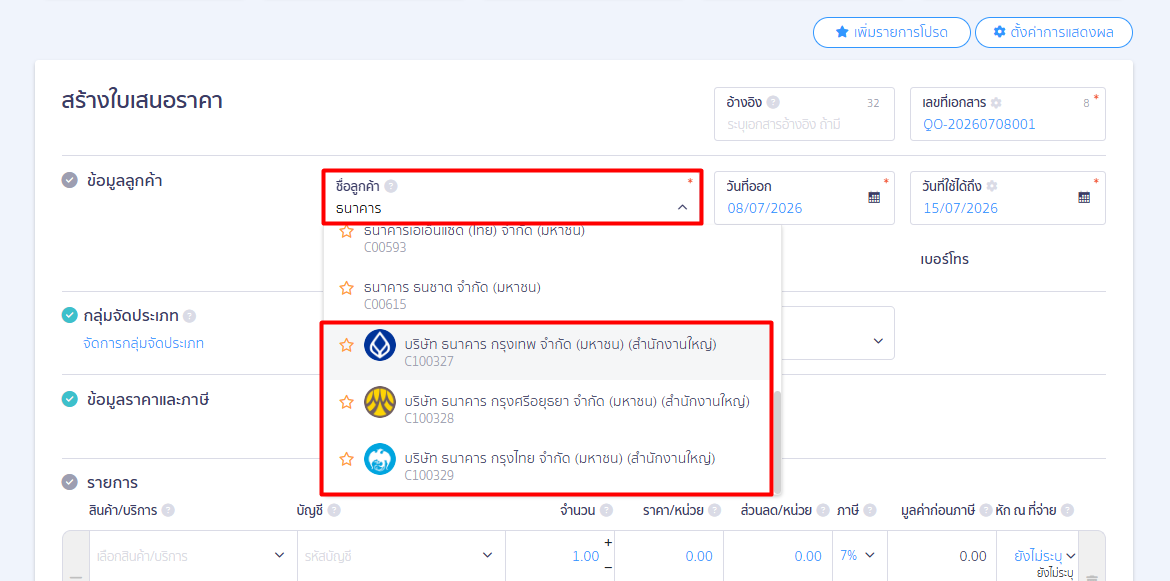Click ส่วนลด/หน่วย discount field 0.00

point(778,556)
